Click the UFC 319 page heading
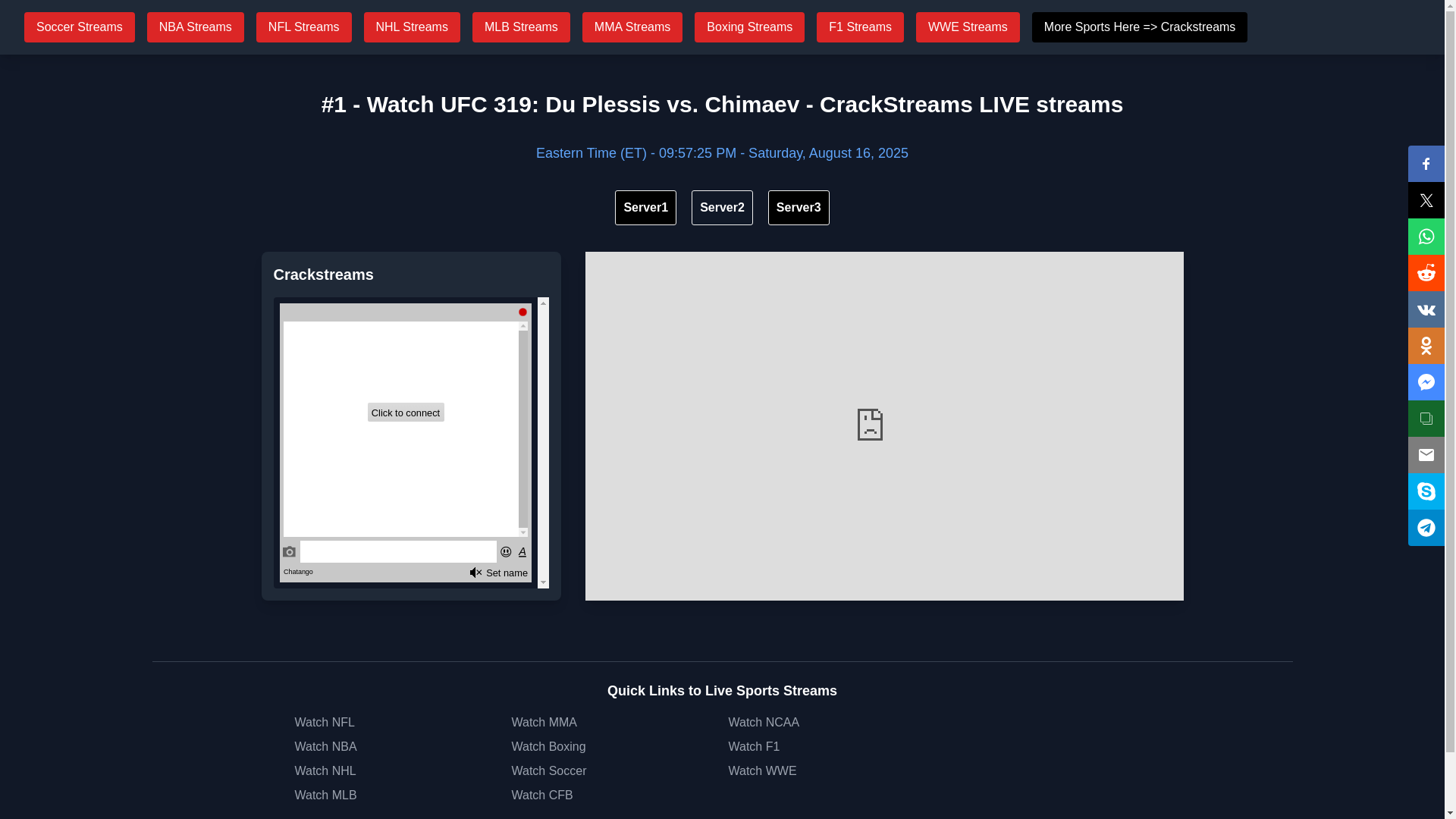The height and width of the screenshot is (819, 1456). tap(722, 105)
